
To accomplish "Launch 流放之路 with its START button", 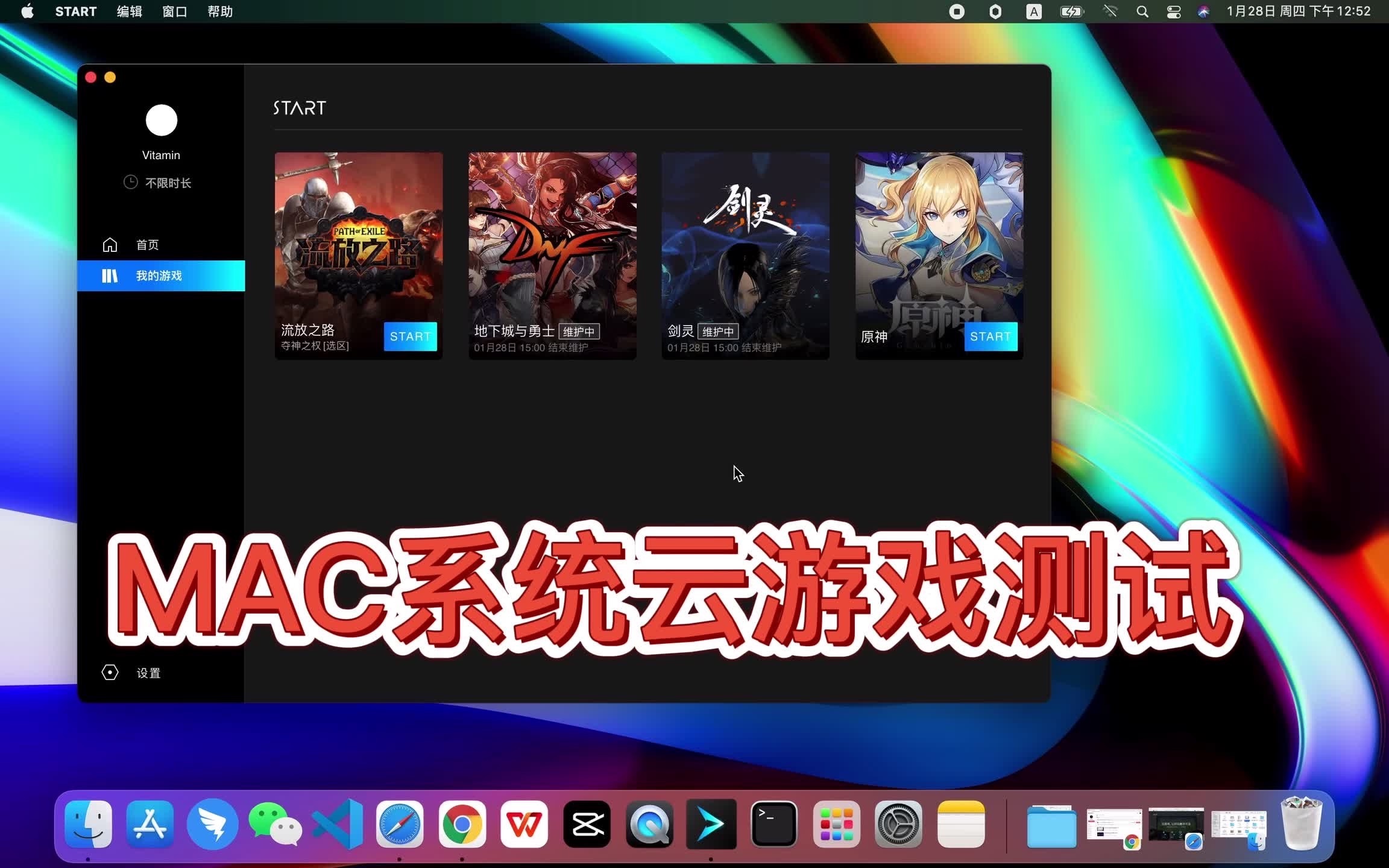I will tap(410, 336).
